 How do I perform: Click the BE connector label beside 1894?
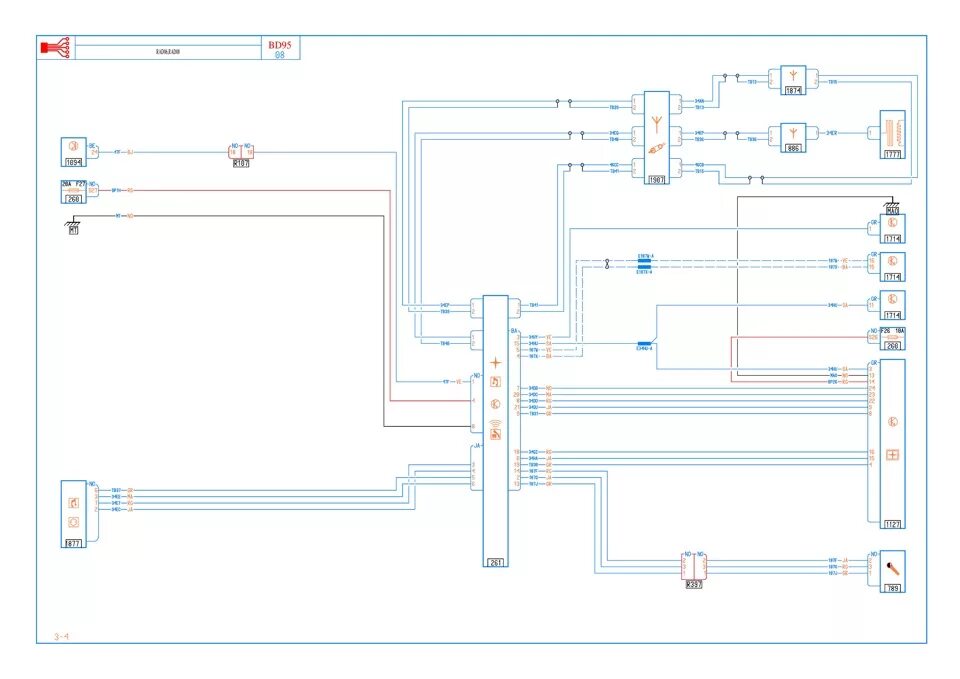click(92, 146)
